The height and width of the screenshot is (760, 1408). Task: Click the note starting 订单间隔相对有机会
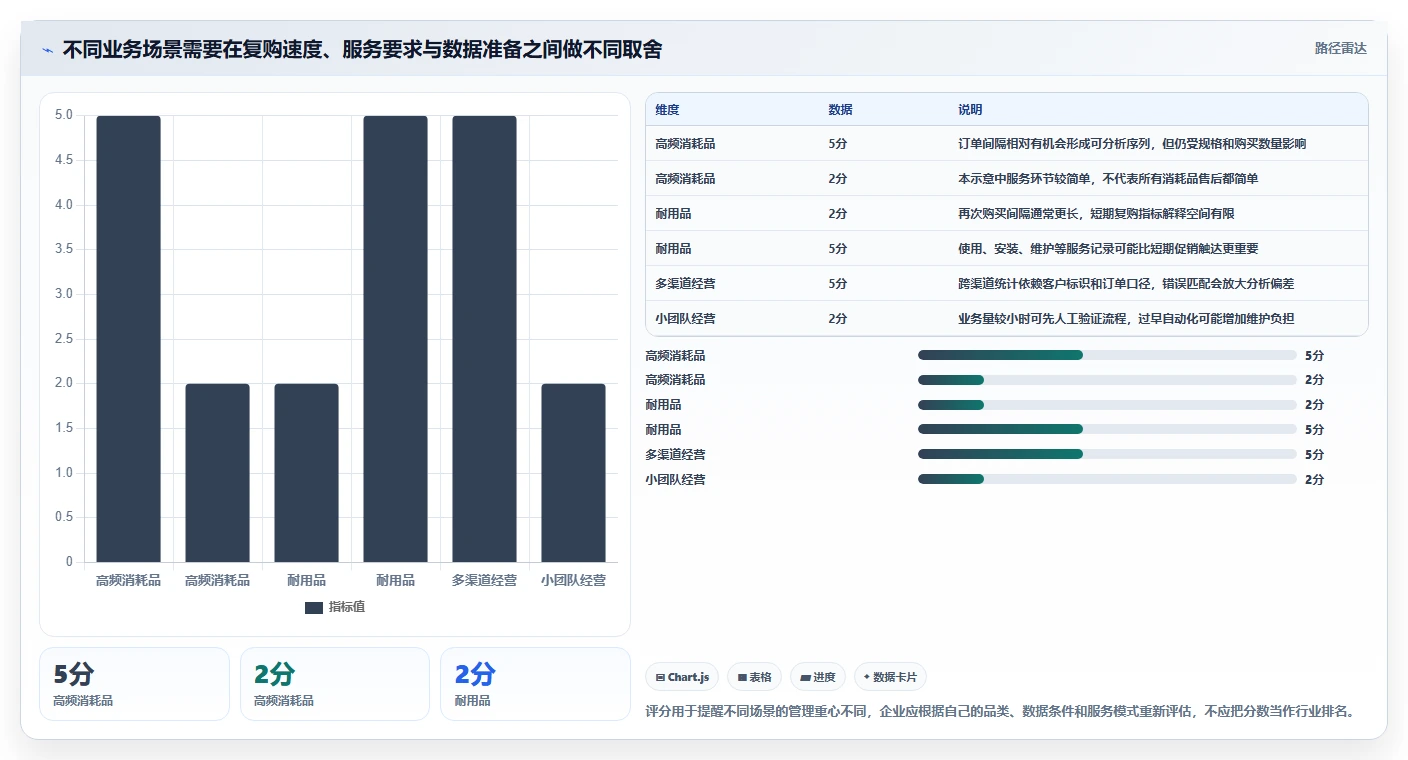[x=1132, y=144]
